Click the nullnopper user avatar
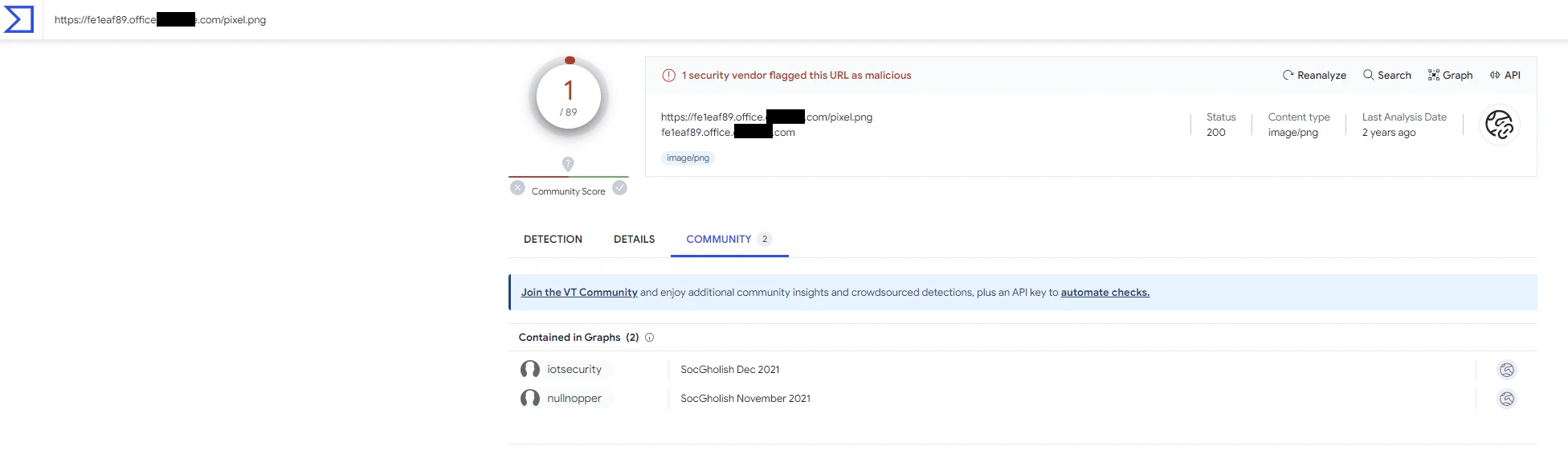This screenshot has width=1568, height=451. (530, 399)
